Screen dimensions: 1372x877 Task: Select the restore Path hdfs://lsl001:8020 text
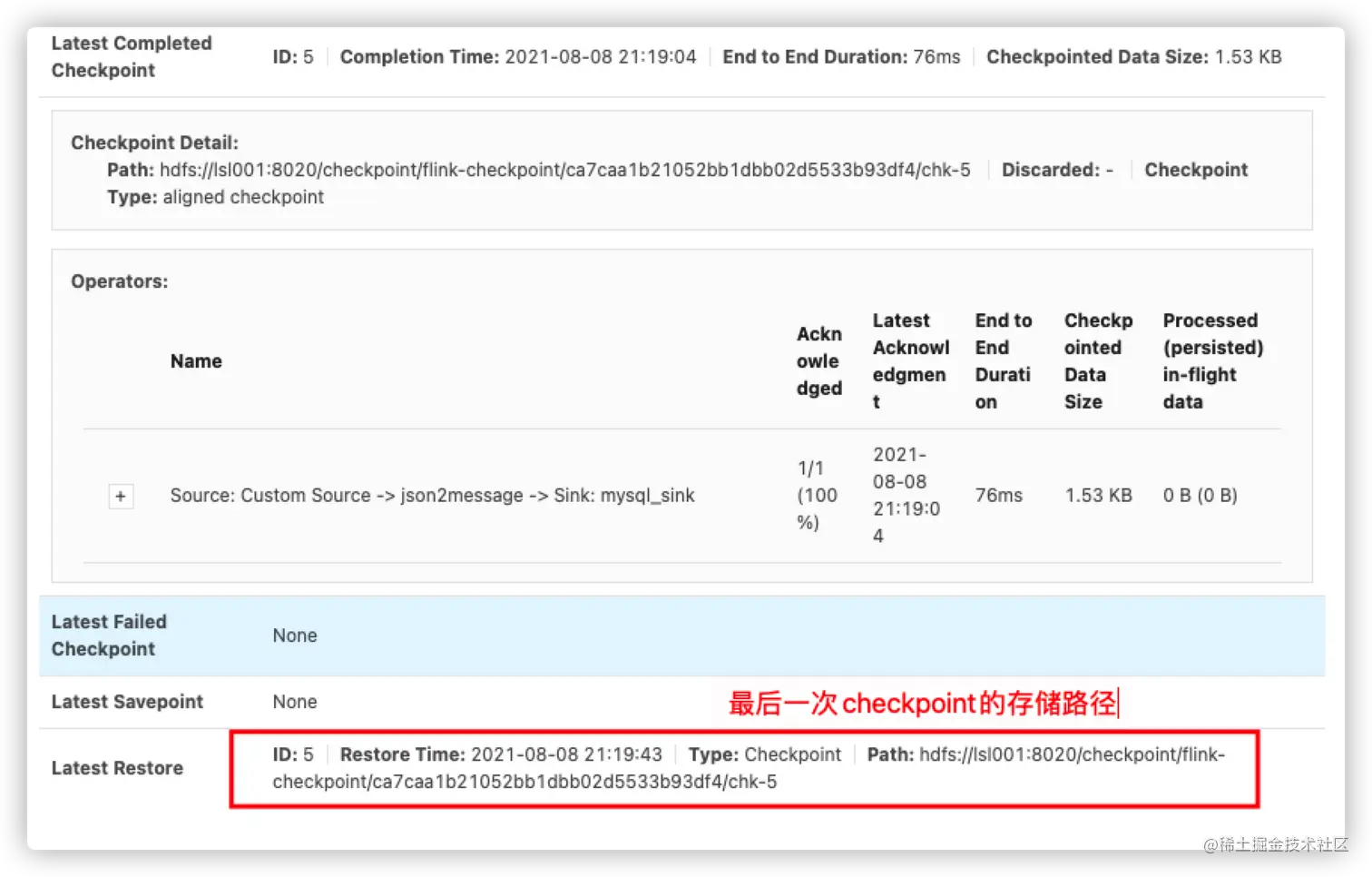[x=749, y=768]
